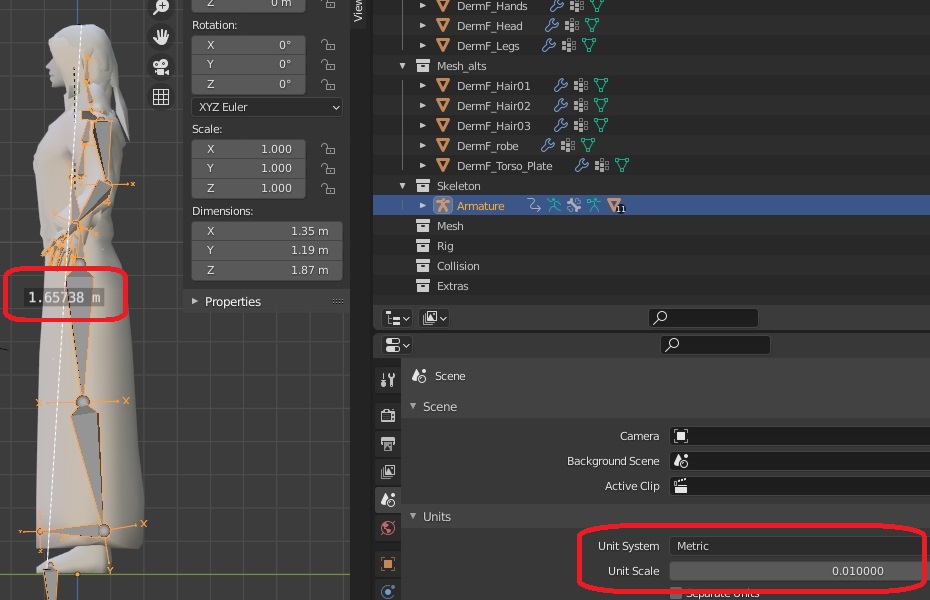Open the View Layer properties tab
This screenshot has height=600, width=930.
388,471
